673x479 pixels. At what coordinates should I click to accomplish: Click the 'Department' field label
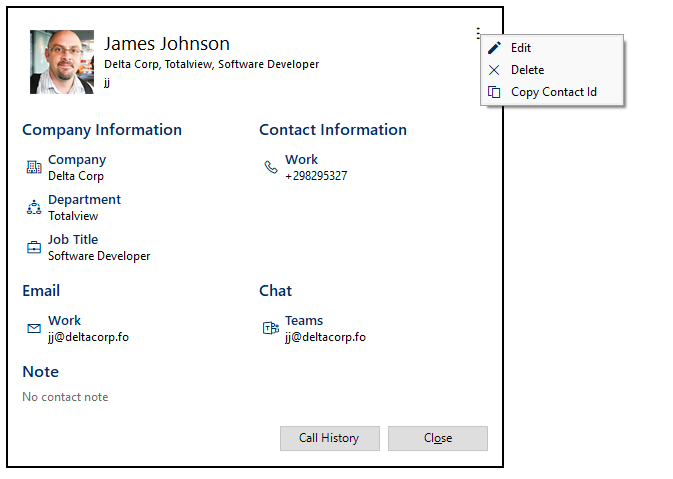[x=85, y=200]
